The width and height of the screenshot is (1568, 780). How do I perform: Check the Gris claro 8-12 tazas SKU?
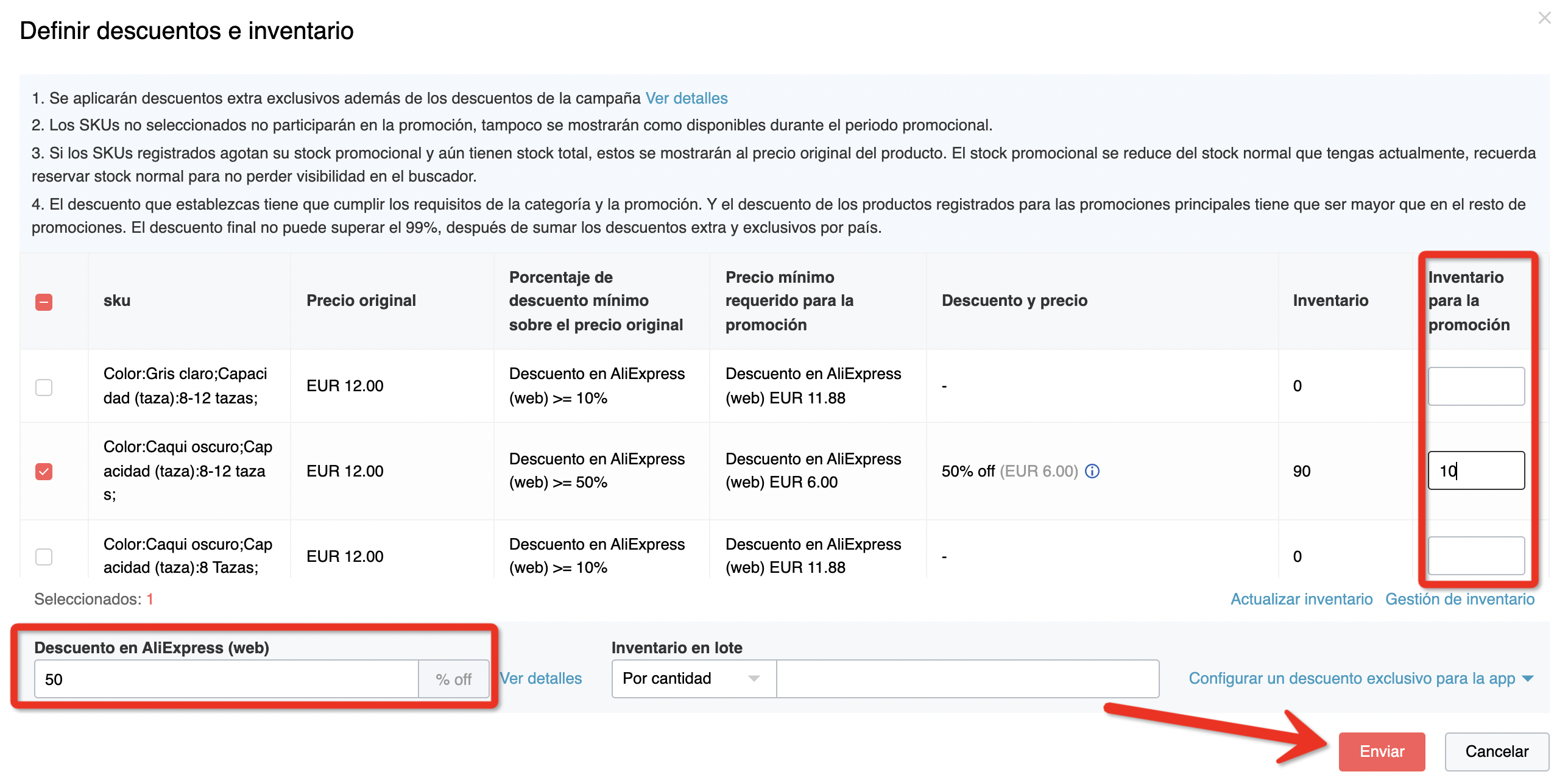(x=44, y=387)
